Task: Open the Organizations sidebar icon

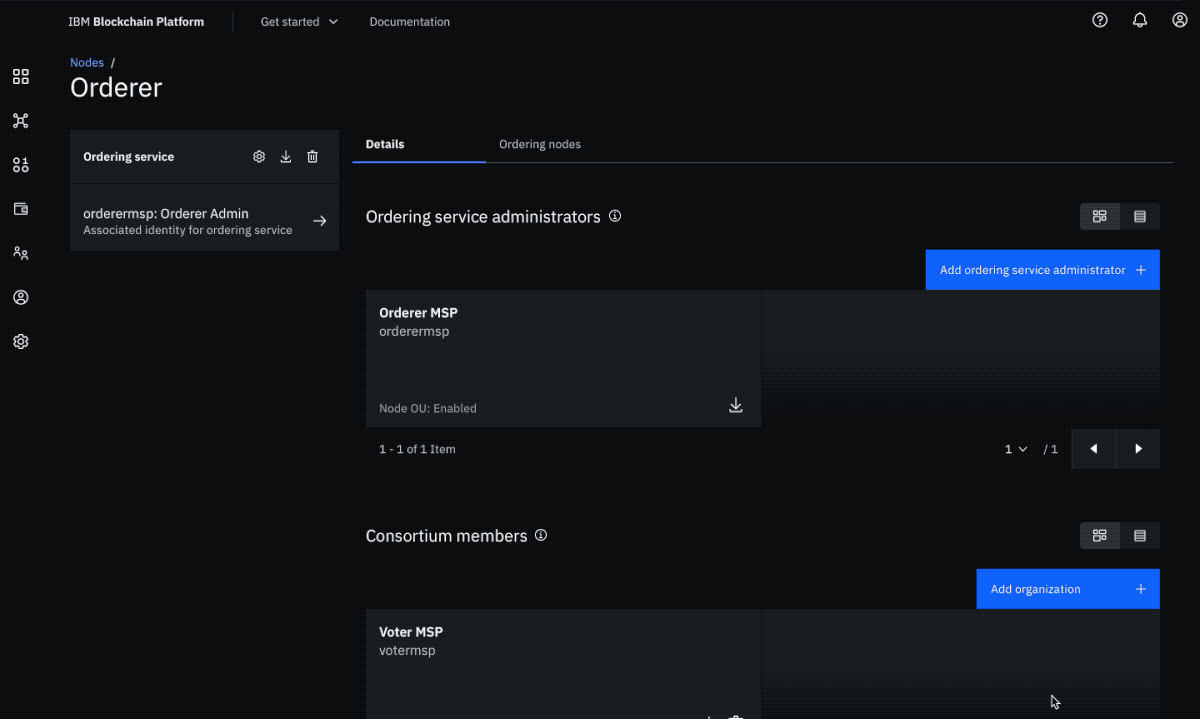Action: (21, 253)
